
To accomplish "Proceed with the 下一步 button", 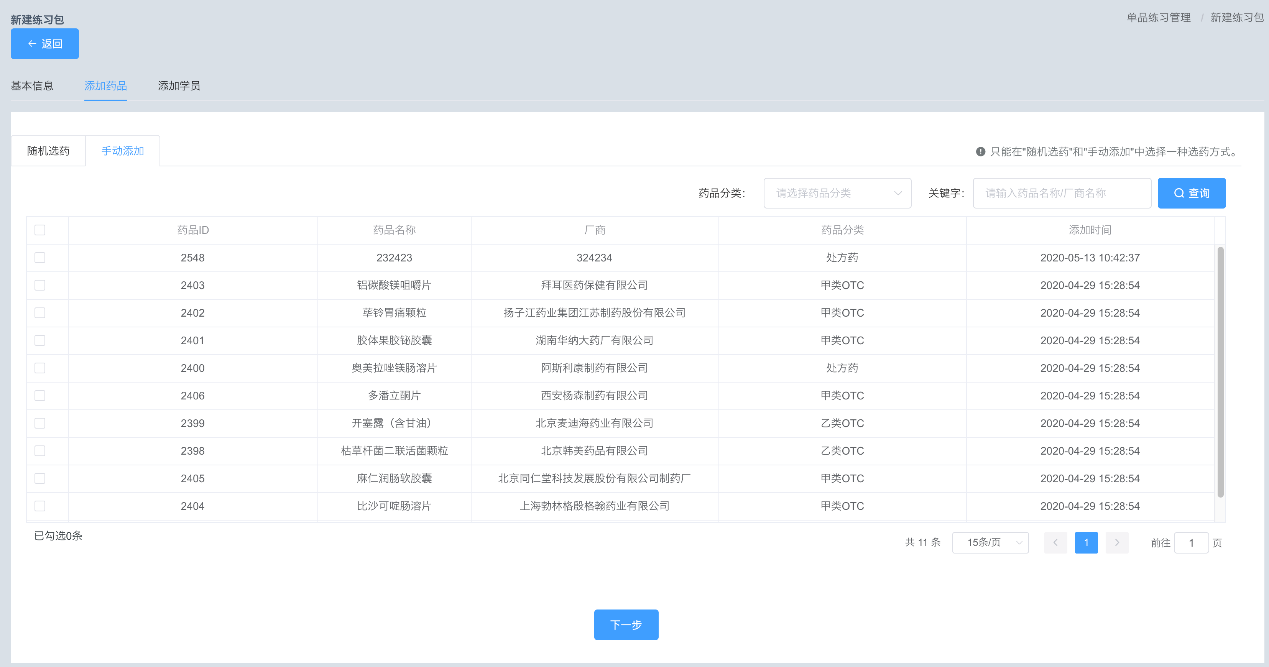I will (x=626, y=624).
